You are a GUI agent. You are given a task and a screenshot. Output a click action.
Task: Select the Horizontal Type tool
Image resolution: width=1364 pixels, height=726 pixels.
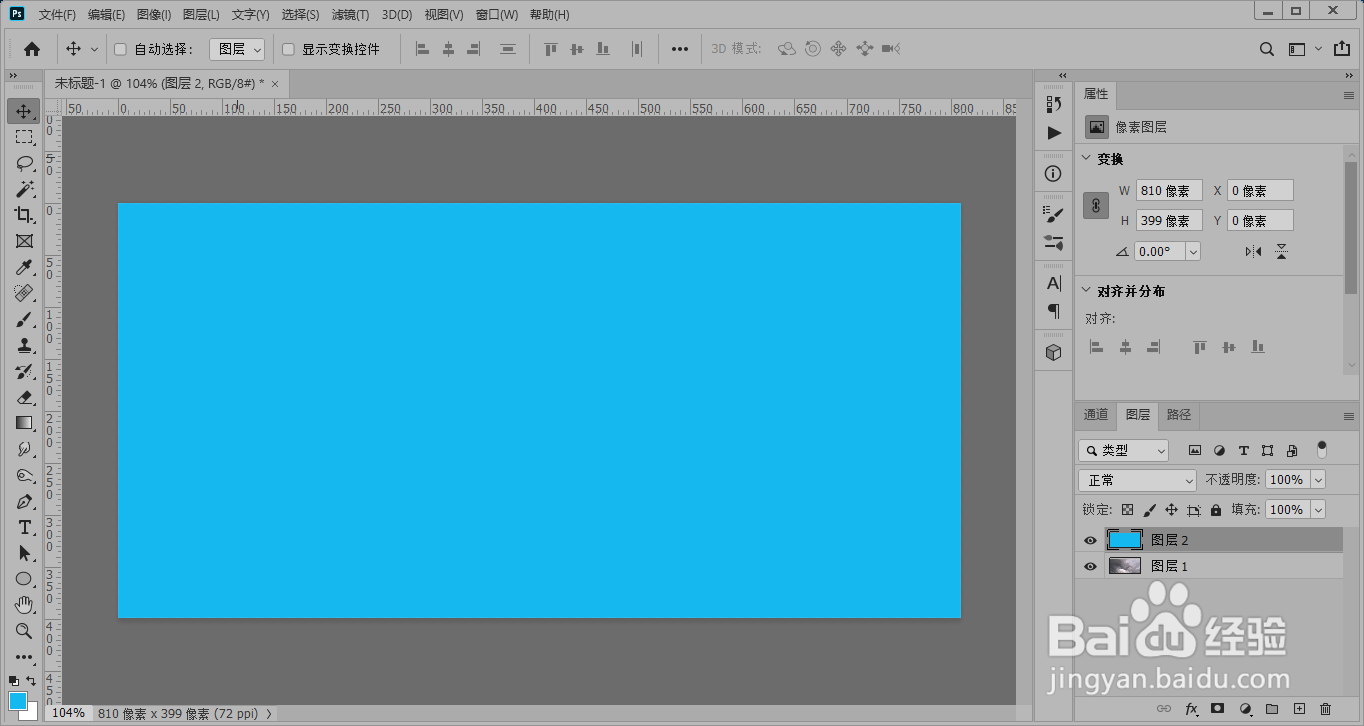24,527
